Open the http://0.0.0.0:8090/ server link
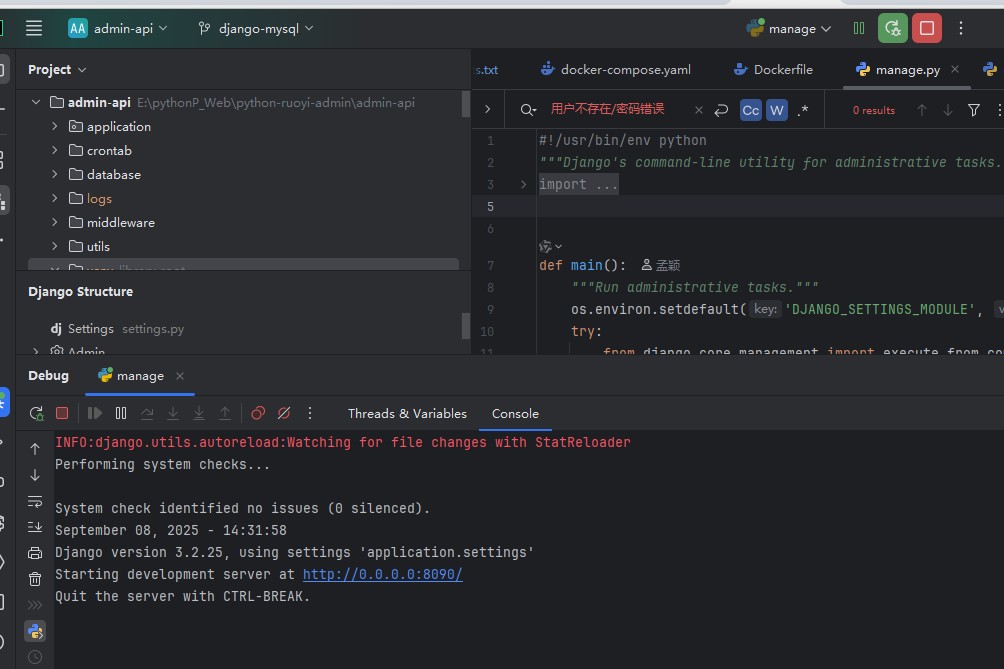 tap(382, 574)
